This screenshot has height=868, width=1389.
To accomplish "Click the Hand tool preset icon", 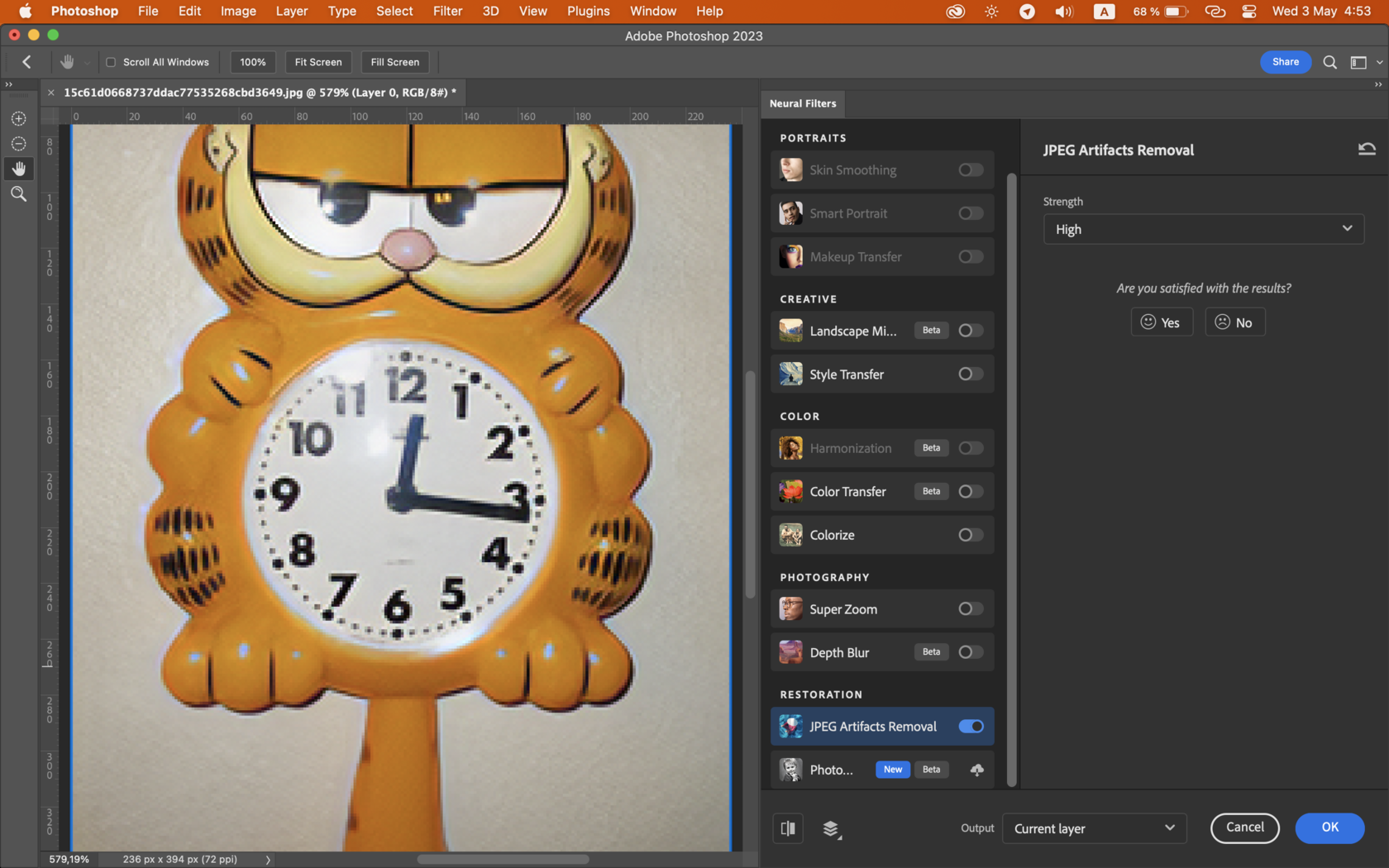I will point(67,62).
